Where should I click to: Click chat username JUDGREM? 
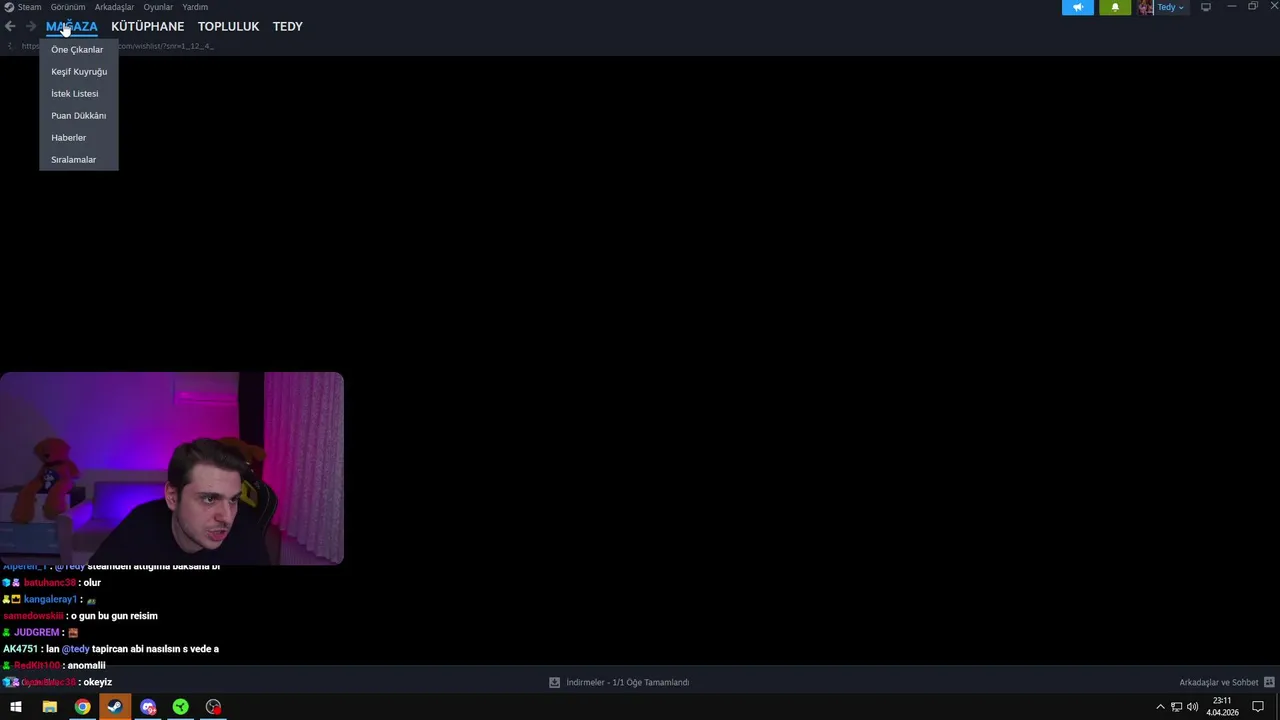(x=36, y=632)
